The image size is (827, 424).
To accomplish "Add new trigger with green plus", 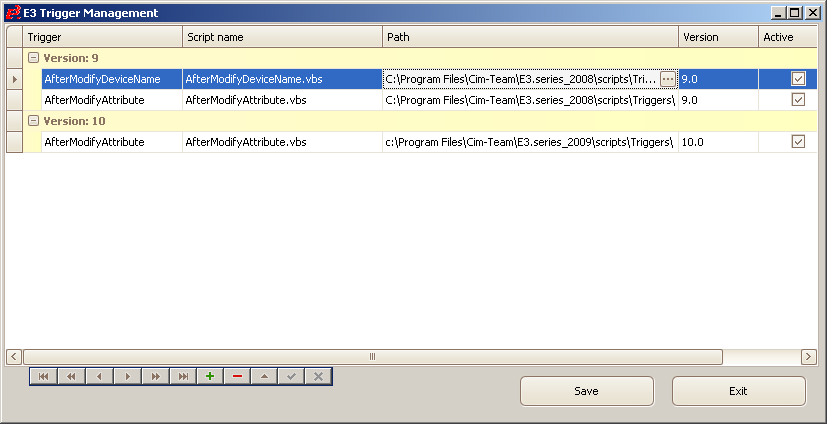I will pyautogui.click(x=210, y=376).
